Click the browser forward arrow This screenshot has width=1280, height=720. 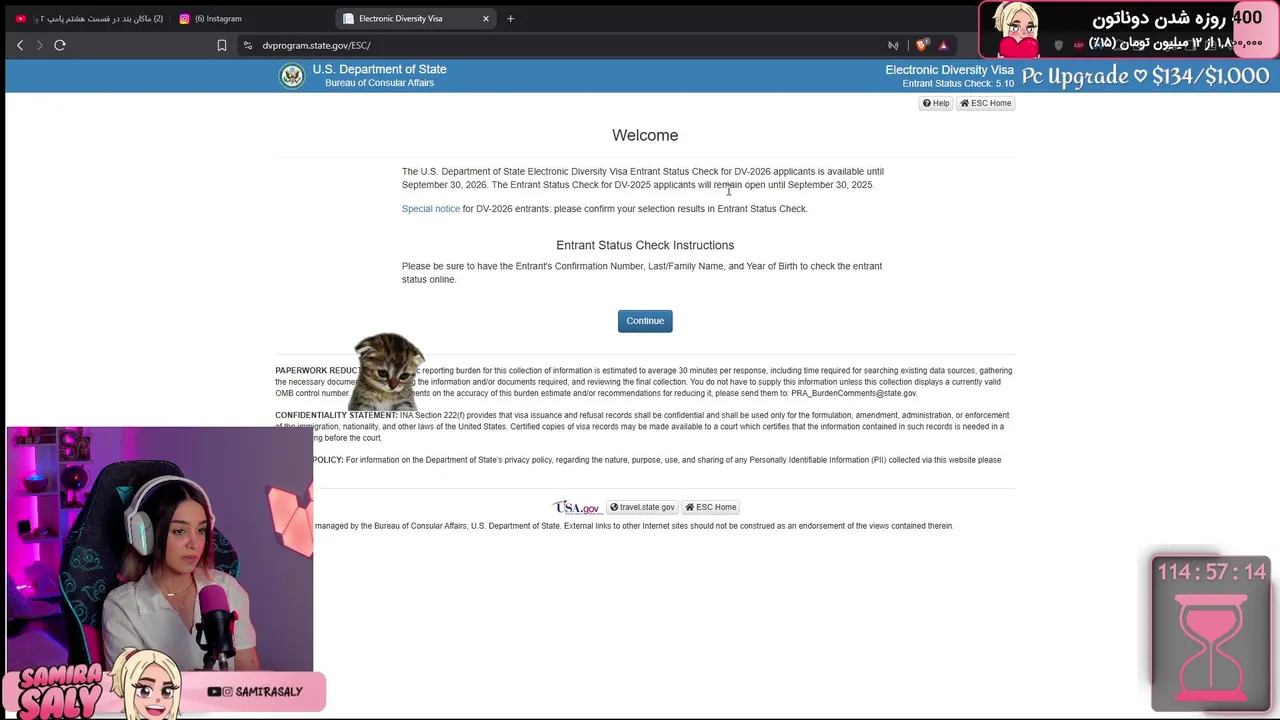tap(40, 45)
